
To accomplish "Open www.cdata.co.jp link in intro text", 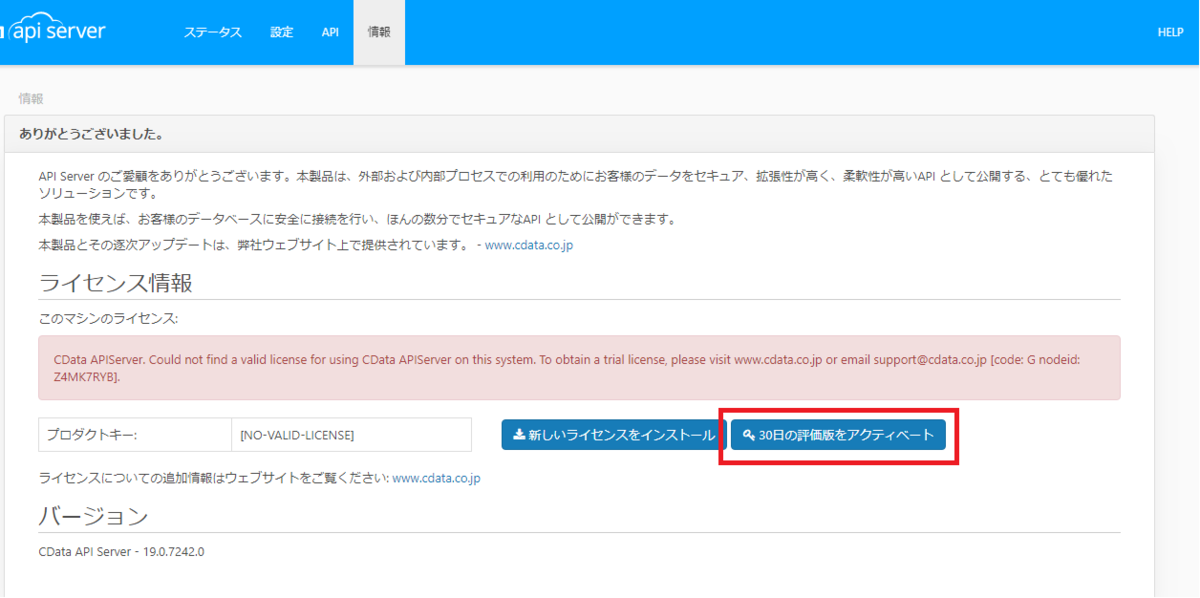I will coord(529,245).
